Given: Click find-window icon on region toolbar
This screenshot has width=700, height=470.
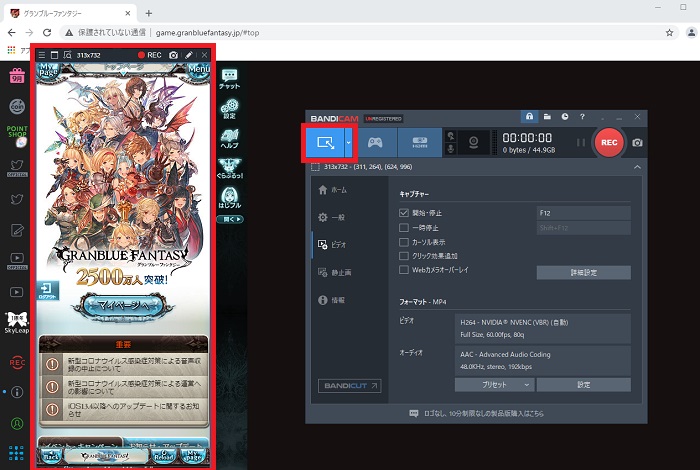Looking at the screenshot, I should pos(67,55).
